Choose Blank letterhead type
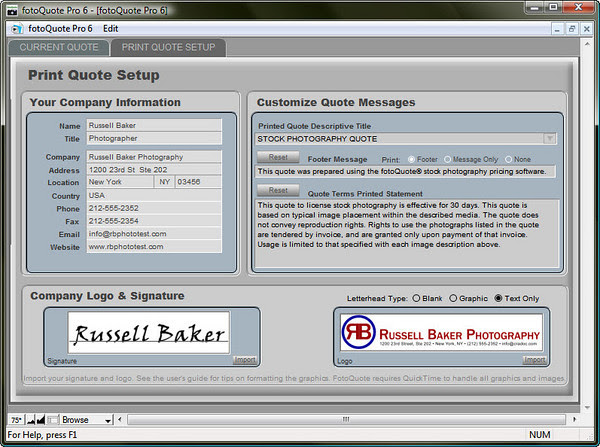600x447 pixels. tap(416, 298)
